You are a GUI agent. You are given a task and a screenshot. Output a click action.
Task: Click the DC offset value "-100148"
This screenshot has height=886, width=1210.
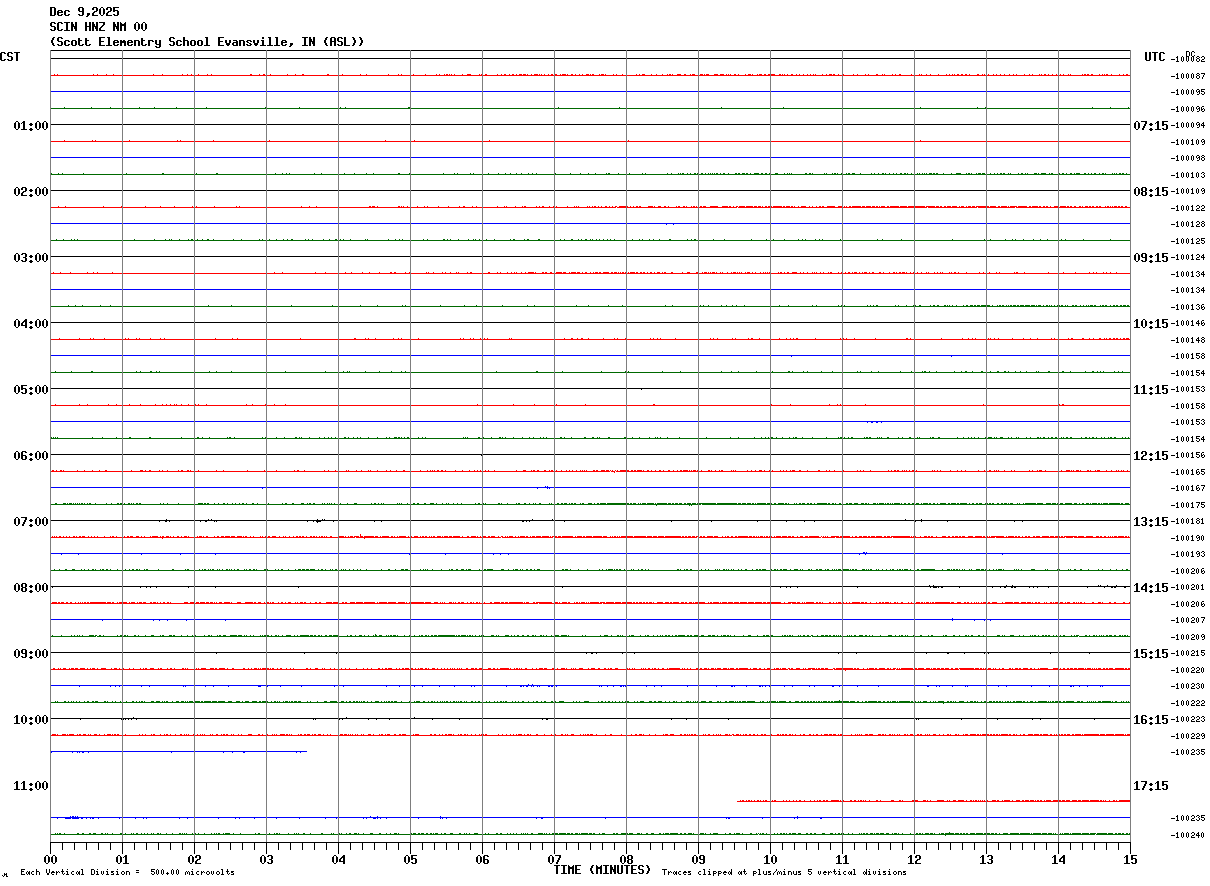(1188, 340)
